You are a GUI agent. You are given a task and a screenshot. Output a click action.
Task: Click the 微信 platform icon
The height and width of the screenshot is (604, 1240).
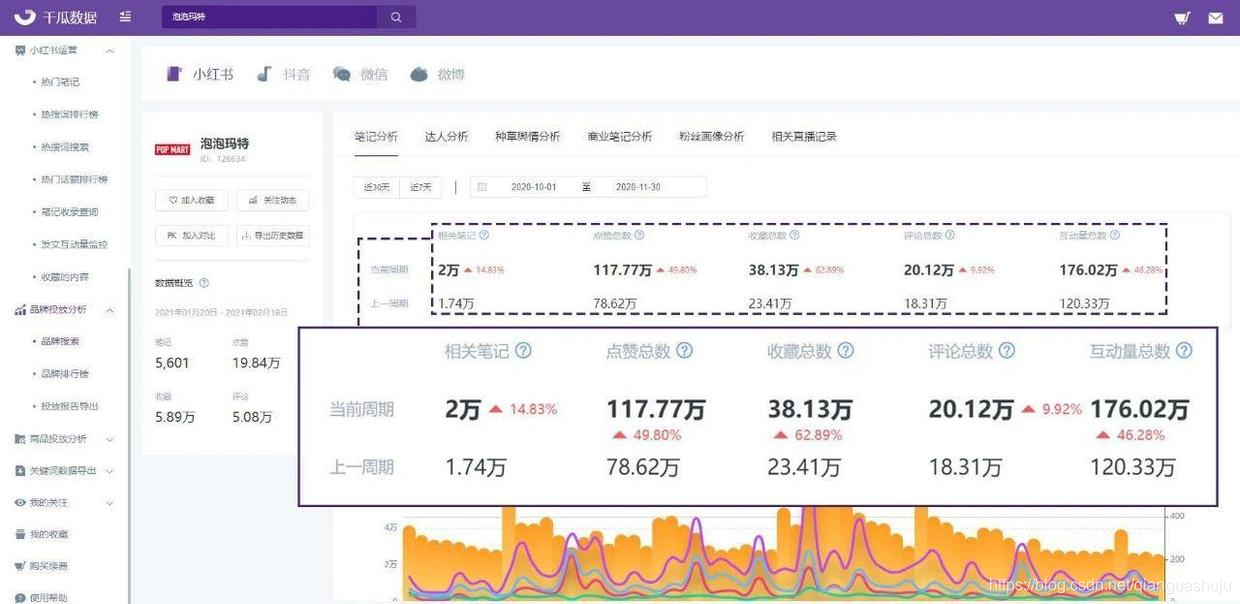point(360,73)
